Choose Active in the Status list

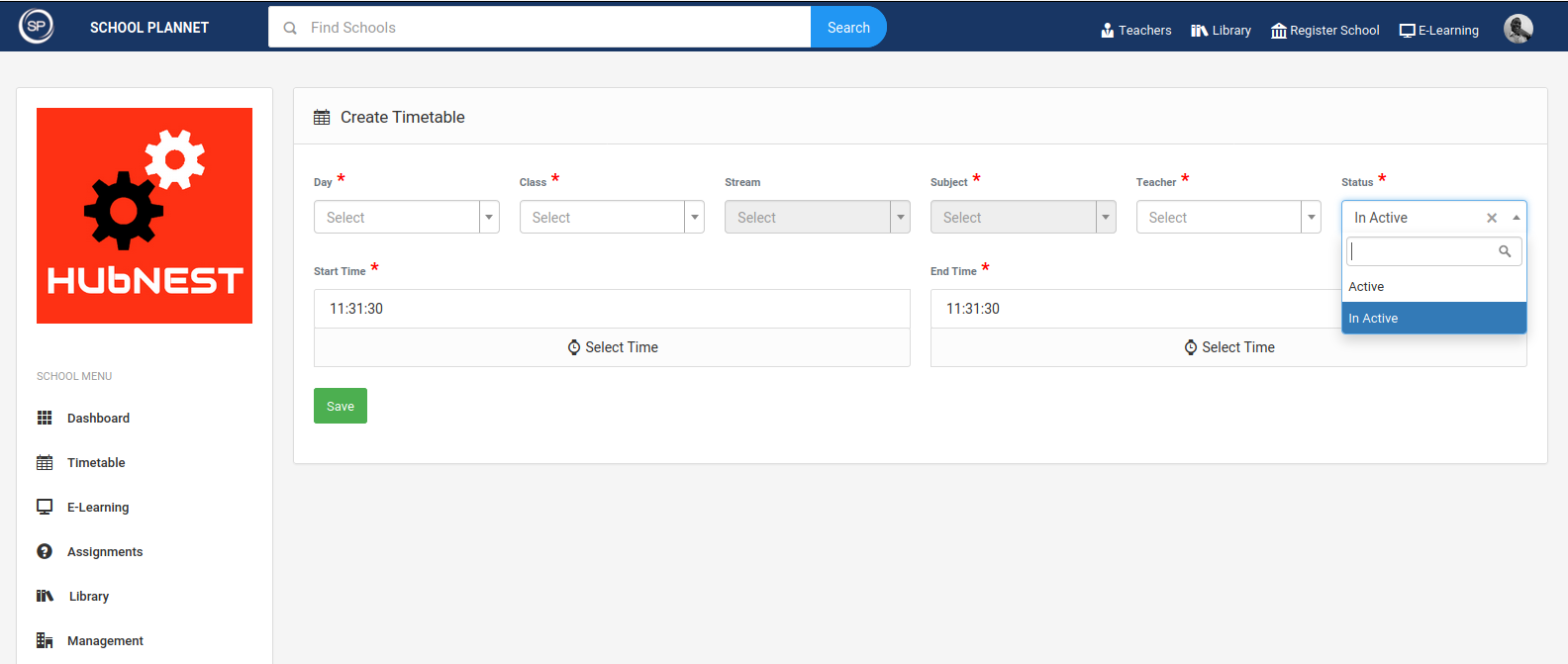coord(1433,286)
